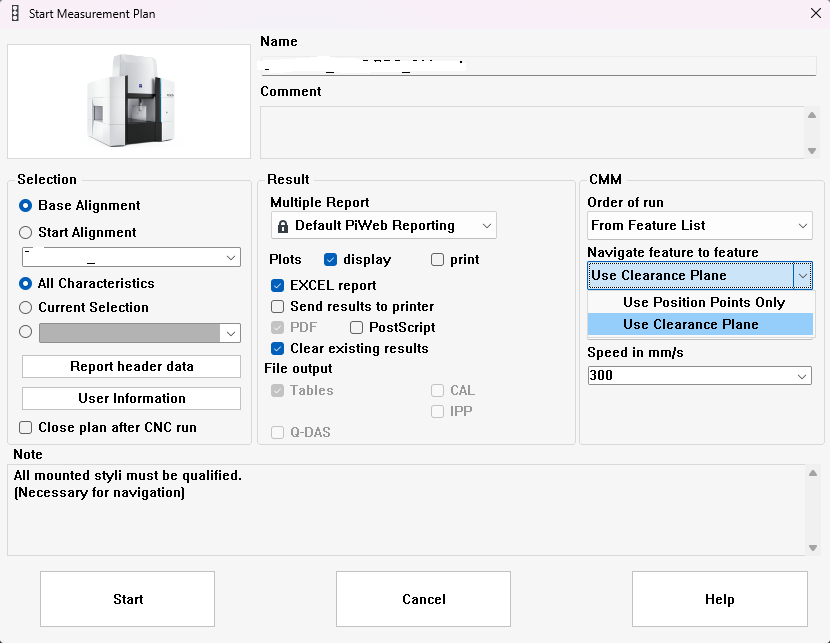Select the Start Alignment radio button
The image size is (830, 643).
(26, 232)
